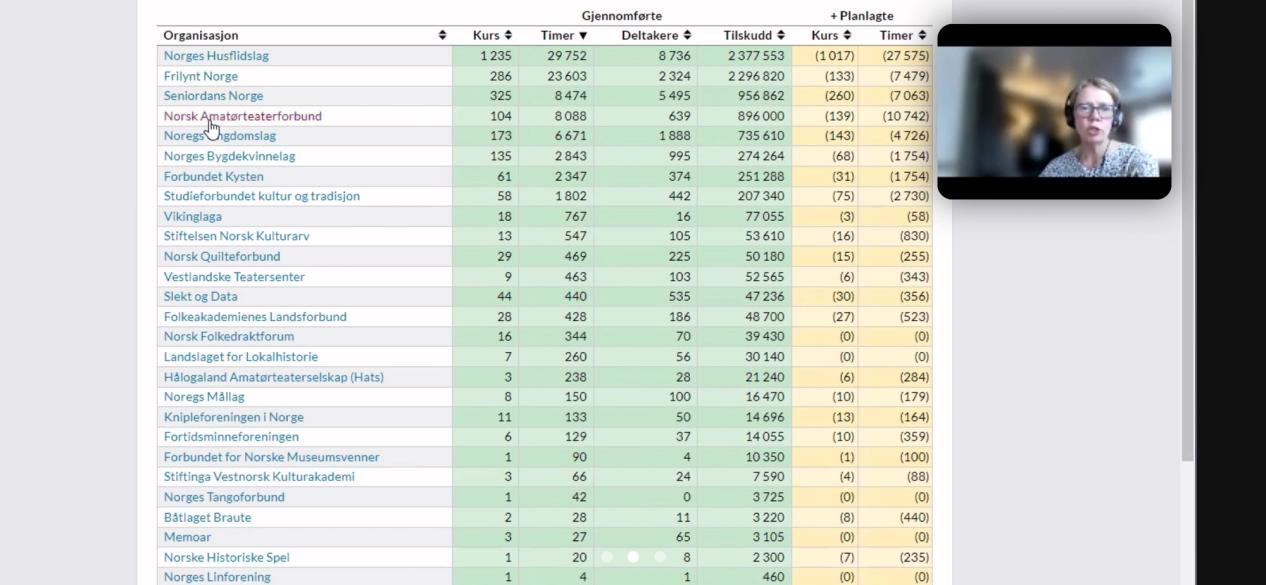Screen dimensions: 1266x585
Task: Open Norsk Folkedraktforum link
Action: coord(229,336)
